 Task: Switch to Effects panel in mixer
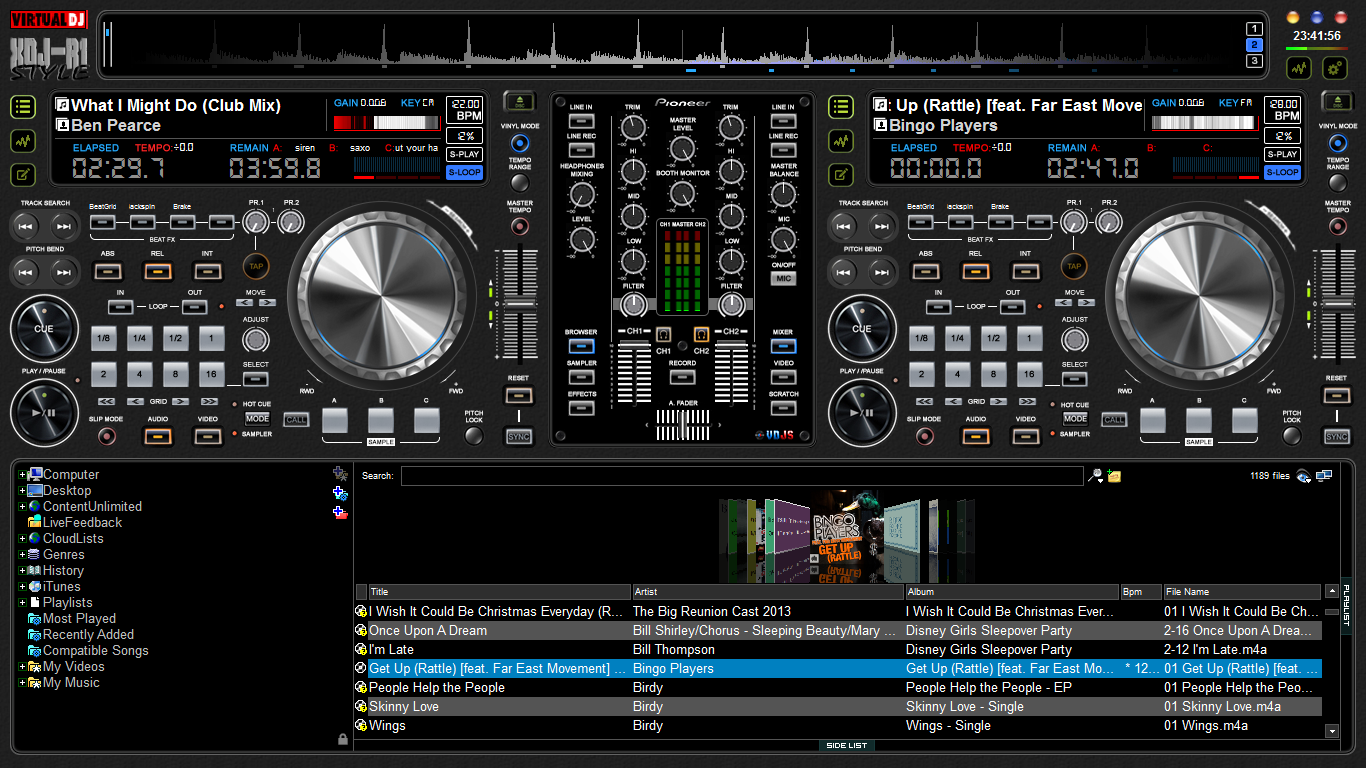pyautogui.click(x=581, y=408)
